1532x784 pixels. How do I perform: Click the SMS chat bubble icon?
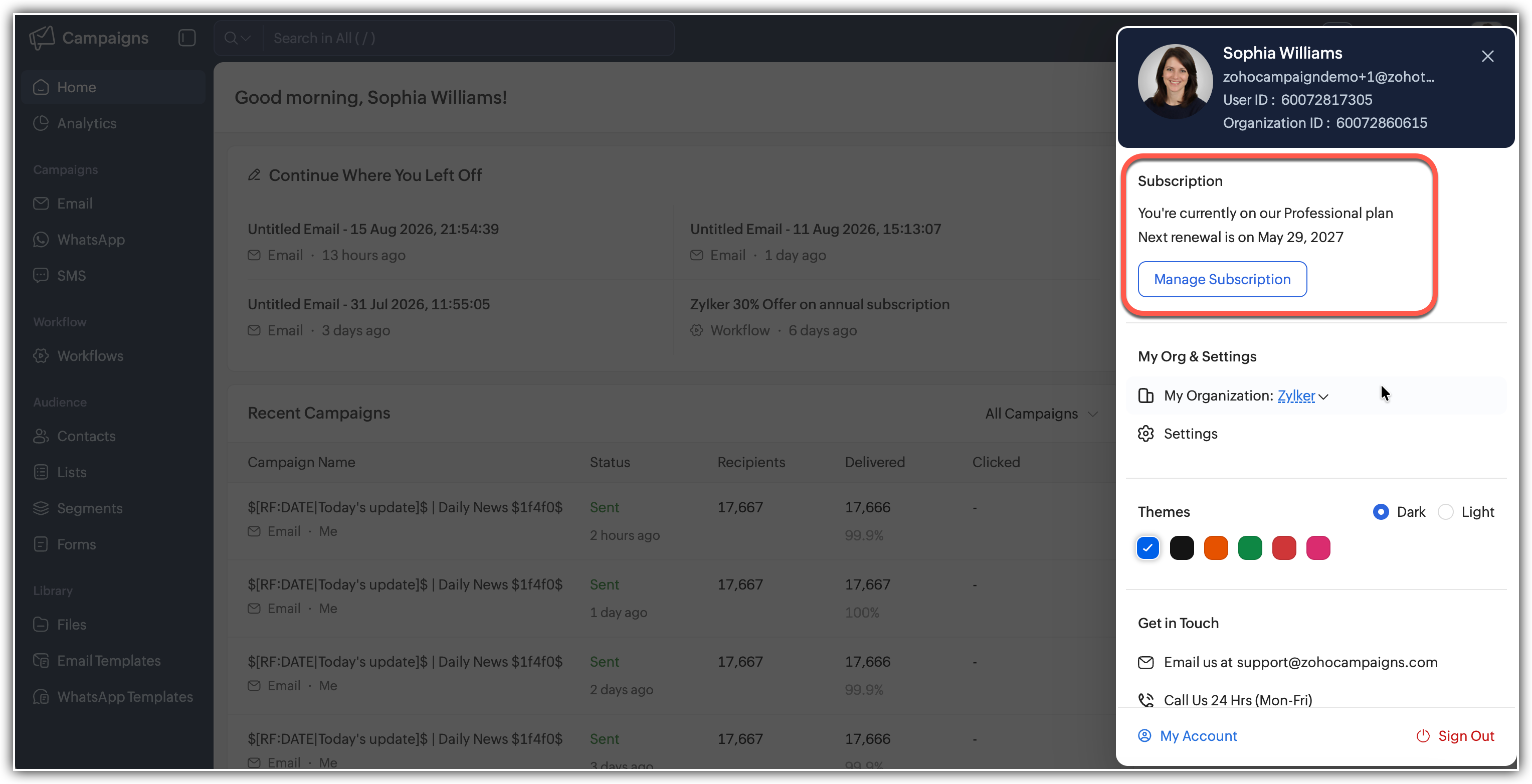pyautogui.click(x=41, y=275)
